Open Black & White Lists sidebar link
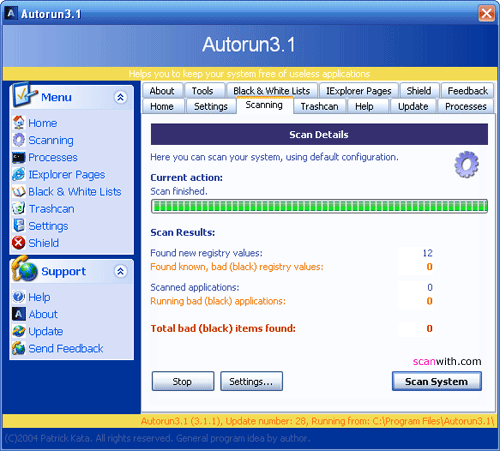The image size is (500, 451). [x=75, y=192]
